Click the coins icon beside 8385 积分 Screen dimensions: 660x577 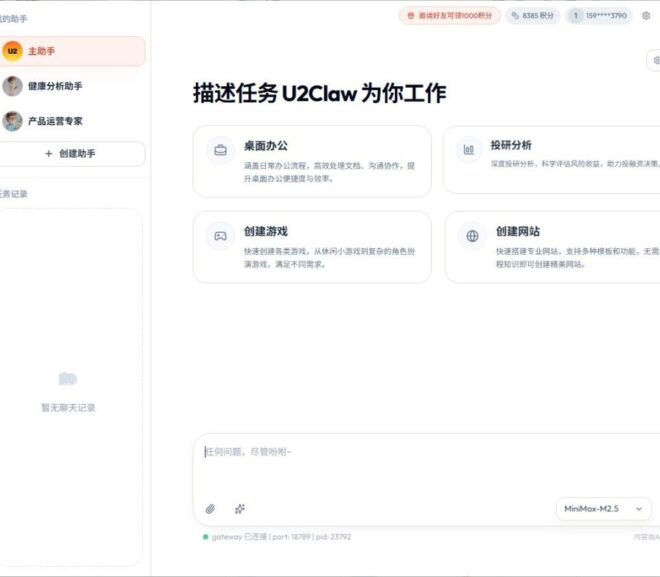click(515, 16)
